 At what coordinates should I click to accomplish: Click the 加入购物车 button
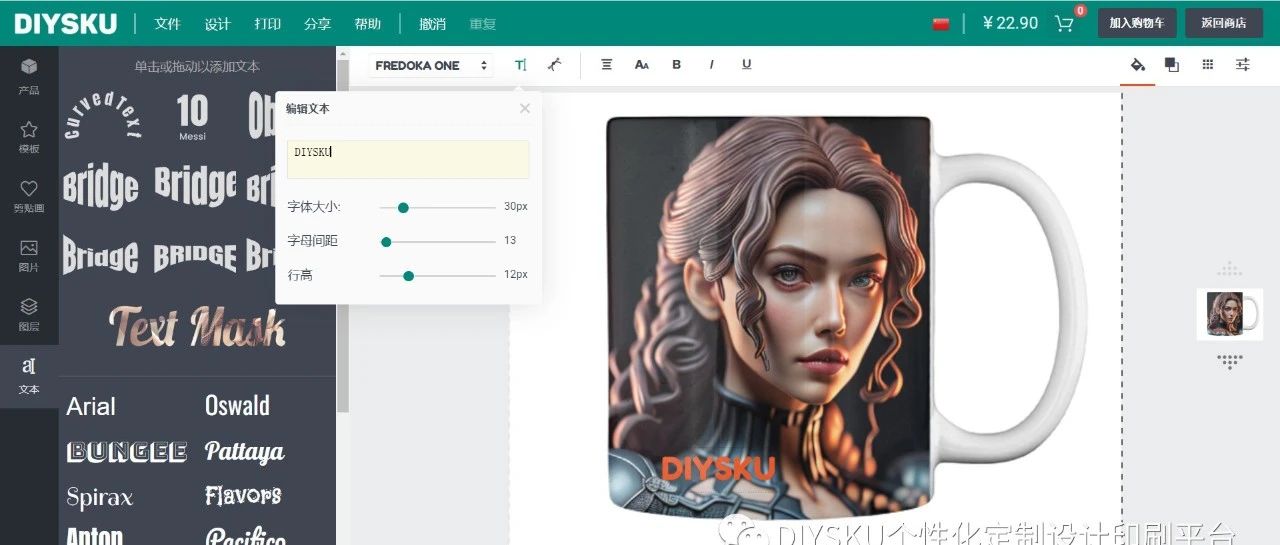tap(1137, 23)
